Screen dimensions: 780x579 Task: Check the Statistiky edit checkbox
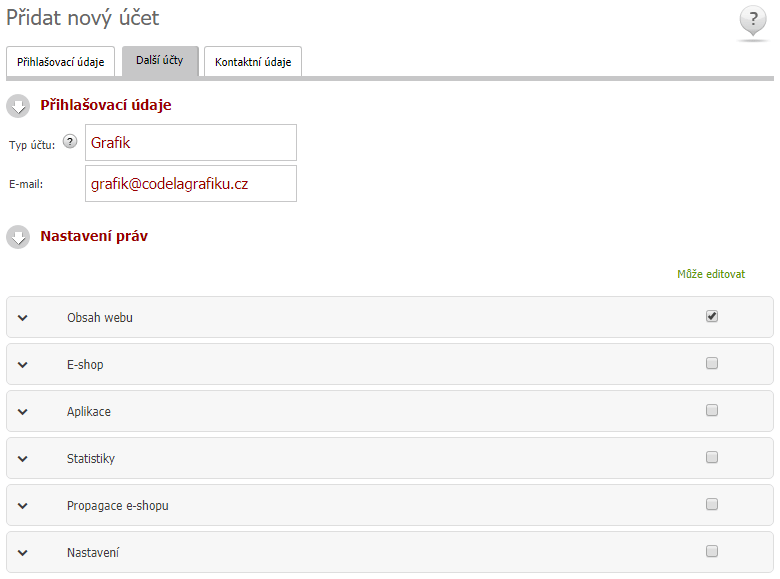pyautogui.click(x=712, y=457)
